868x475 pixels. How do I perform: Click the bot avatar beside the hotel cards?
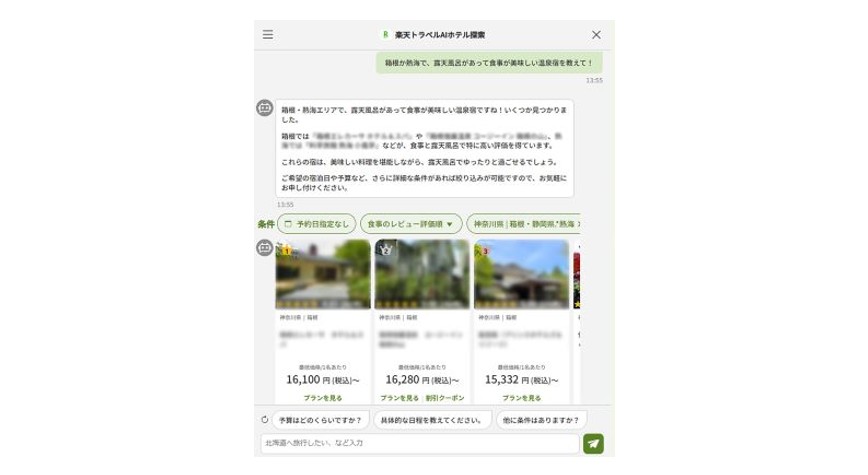pos(265,247)
